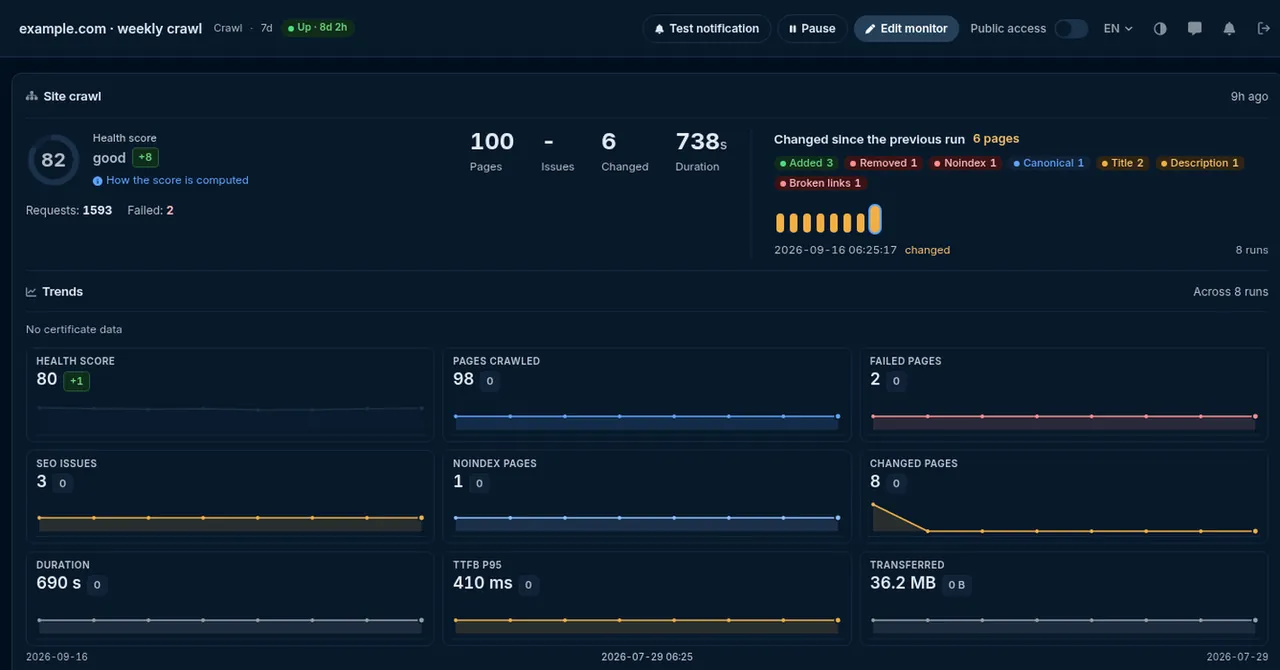This screenshot has width=1280, height=670.
Task: Click the logout icon
Action: (x=1263, y=29)
